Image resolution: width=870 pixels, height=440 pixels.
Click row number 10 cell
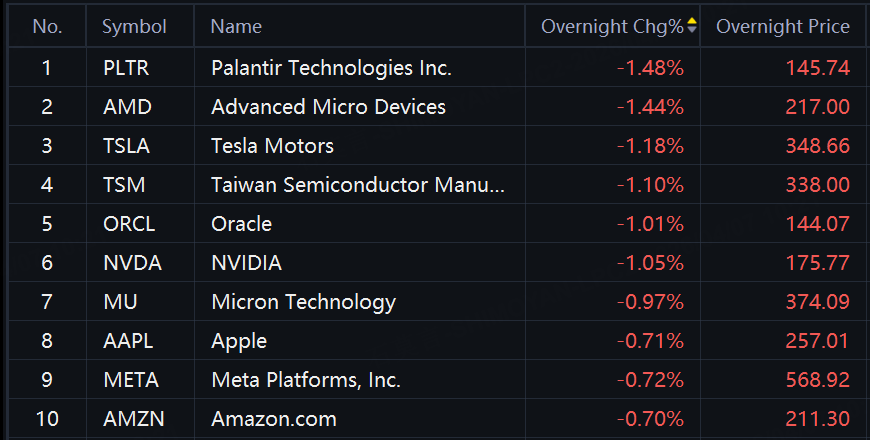(47, 419)
